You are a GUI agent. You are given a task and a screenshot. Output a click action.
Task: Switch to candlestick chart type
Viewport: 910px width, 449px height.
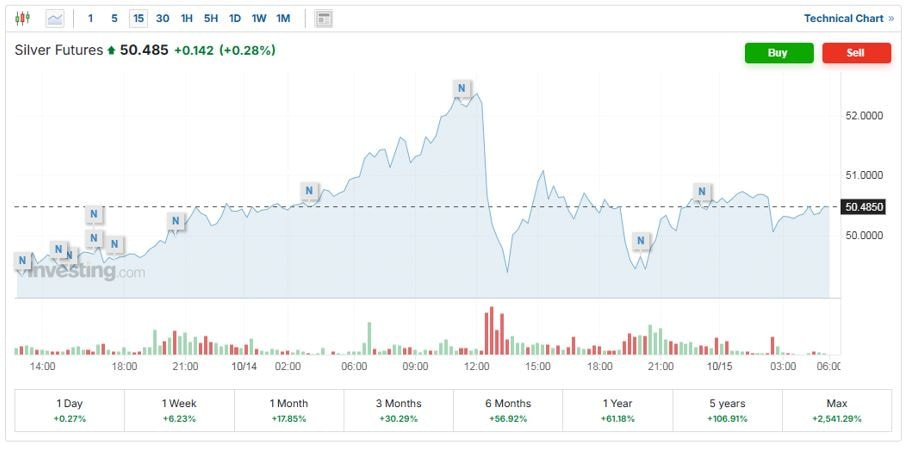pos(23,18)
